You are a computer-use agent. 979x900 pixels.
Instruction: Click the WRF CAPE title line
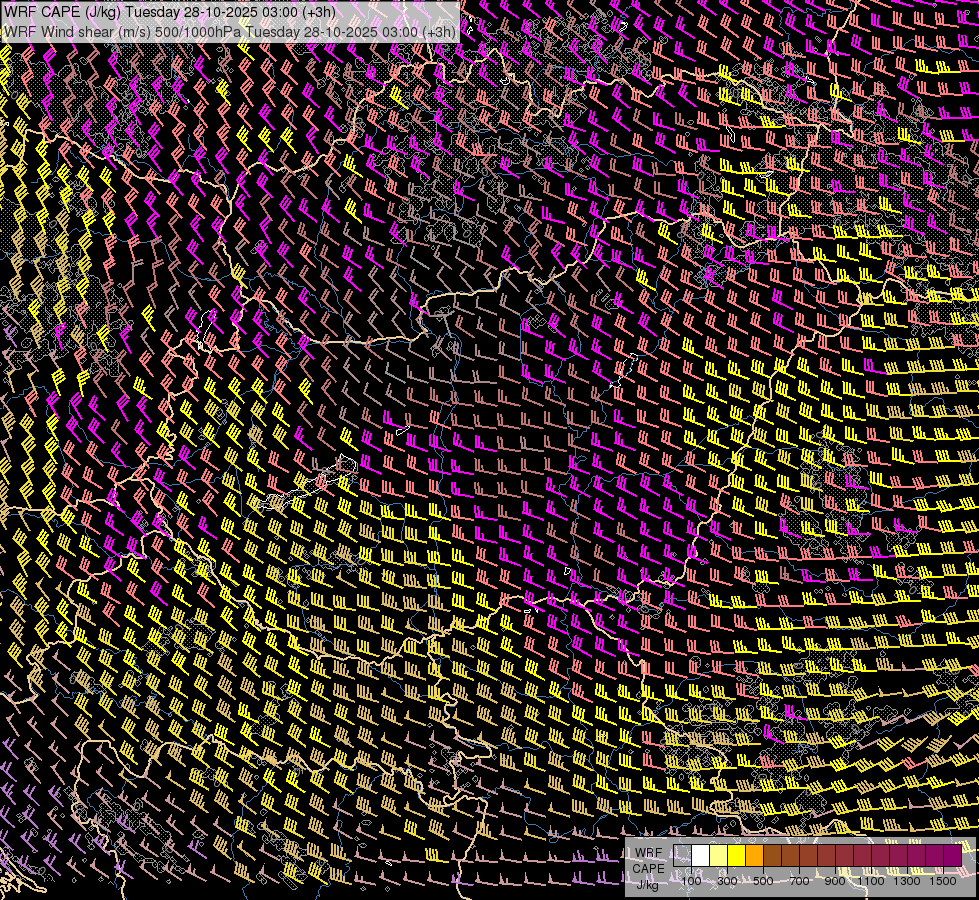(170, 11)
